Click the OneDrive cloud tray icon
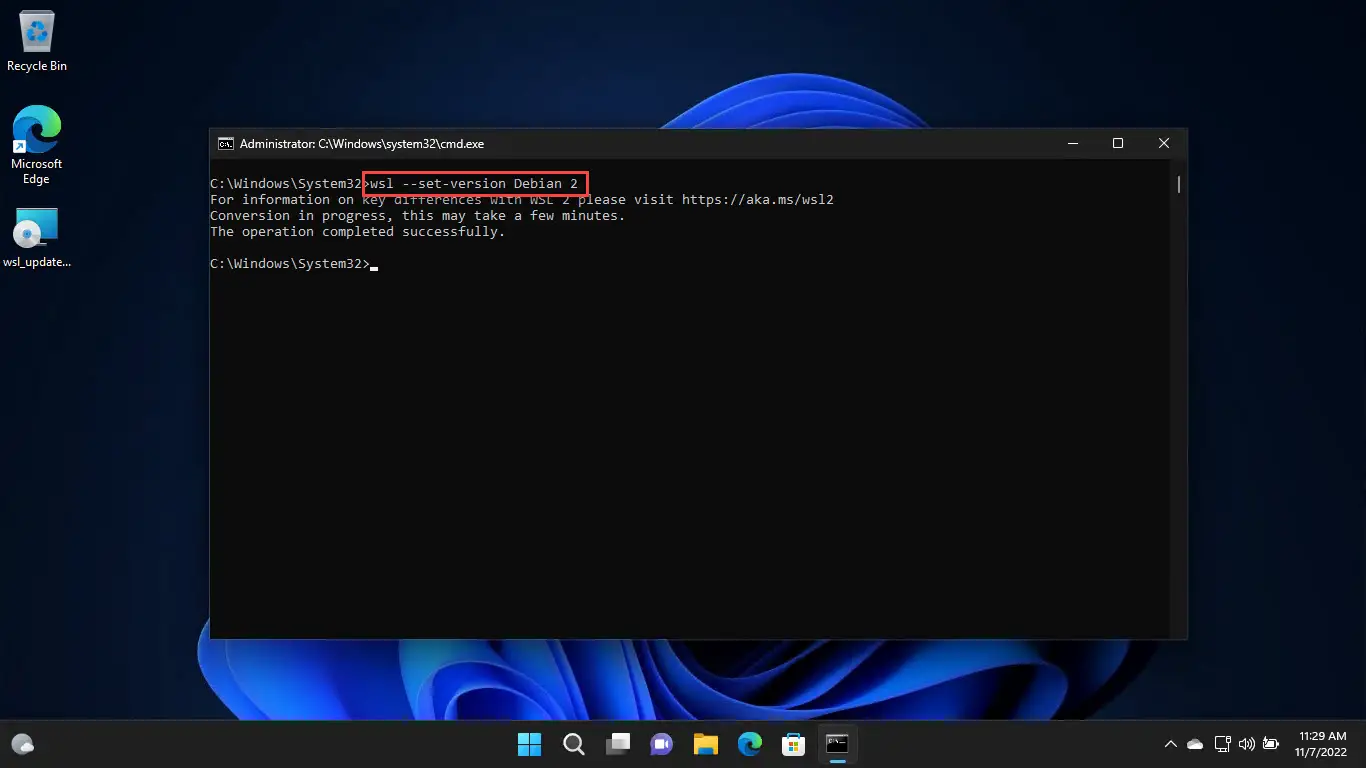Viewport: 1366px width, 768px height. tap(1195, 744)
